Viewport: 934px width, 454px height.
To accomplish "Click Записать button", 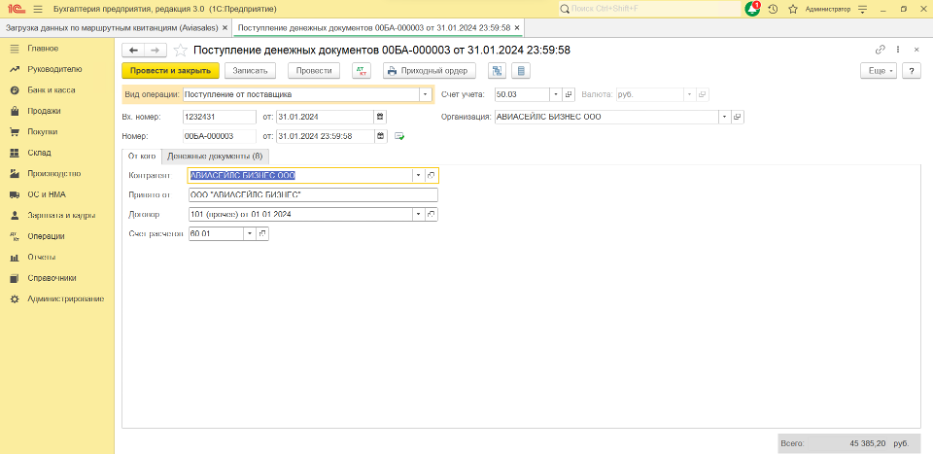I will pyautogui.click(x=250, y=71).
